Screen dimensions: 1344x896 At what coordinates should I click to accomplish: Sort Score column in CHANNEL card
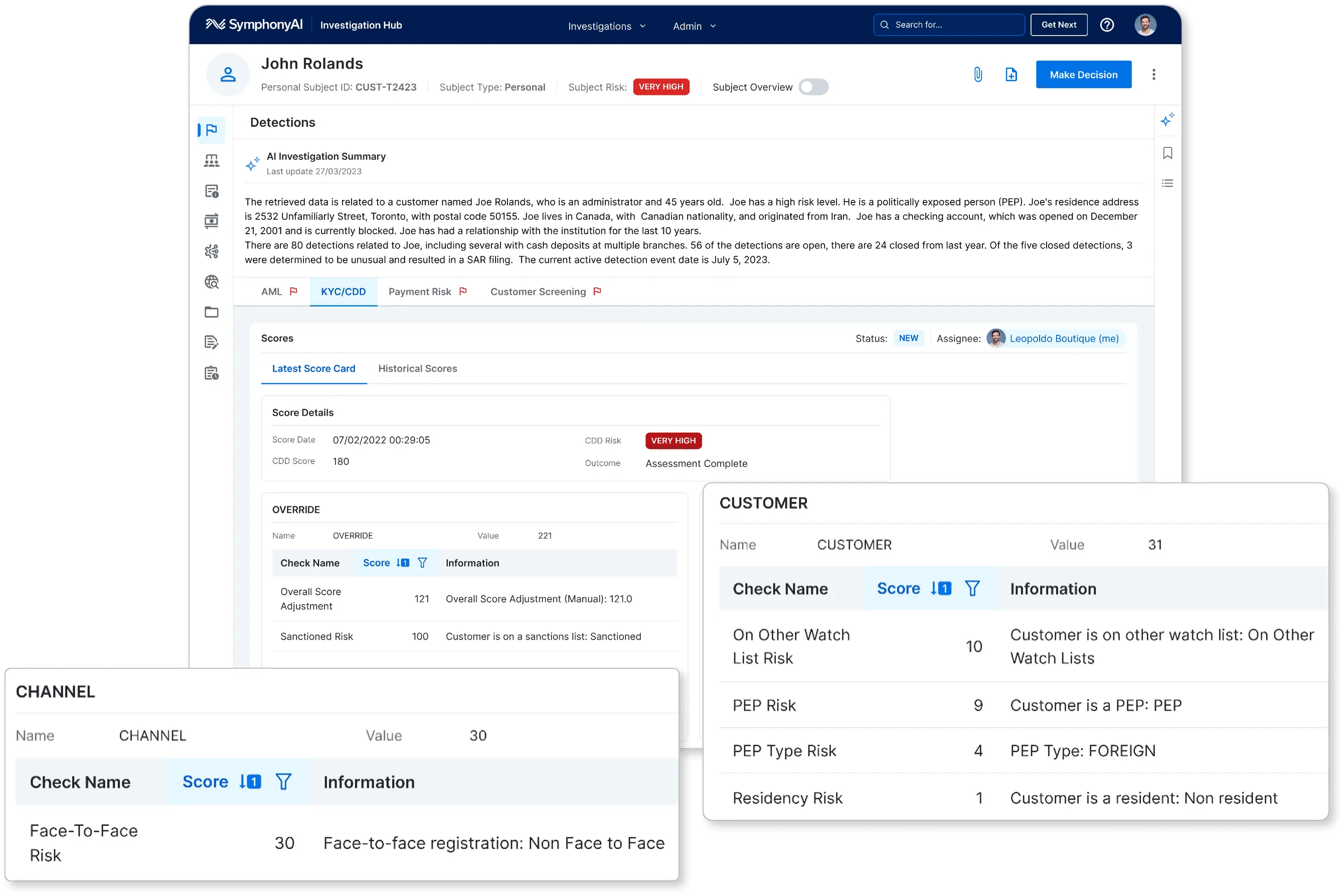(250, 782)
